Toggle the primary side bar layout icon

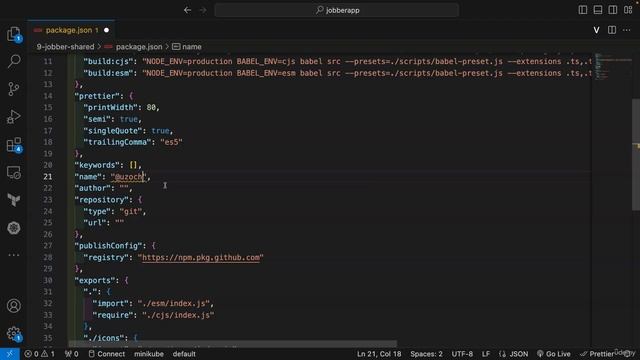pos(583,10)
